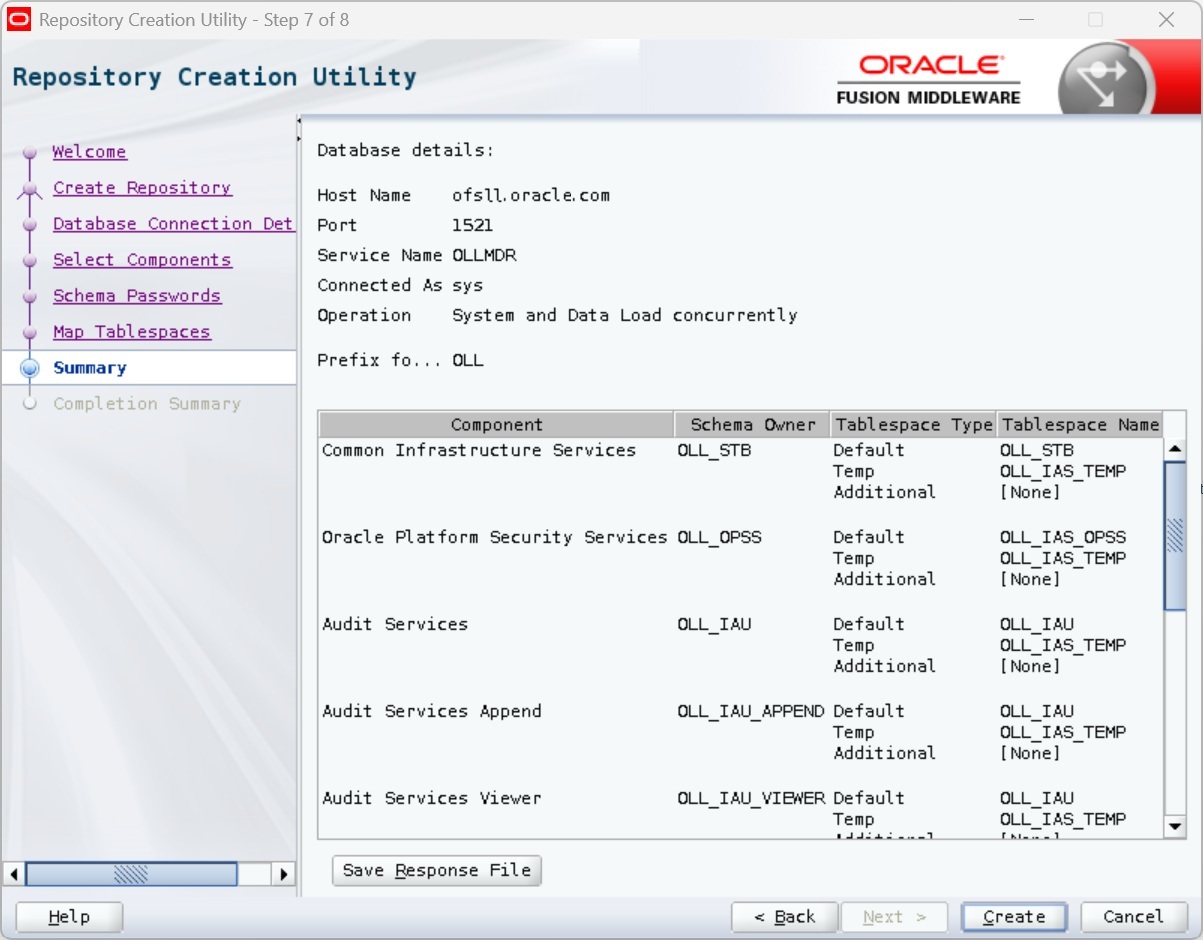This screenshot has width=1203, height=940.
Task: Go to Map Tablespaces step
Action: coord(131,332)
